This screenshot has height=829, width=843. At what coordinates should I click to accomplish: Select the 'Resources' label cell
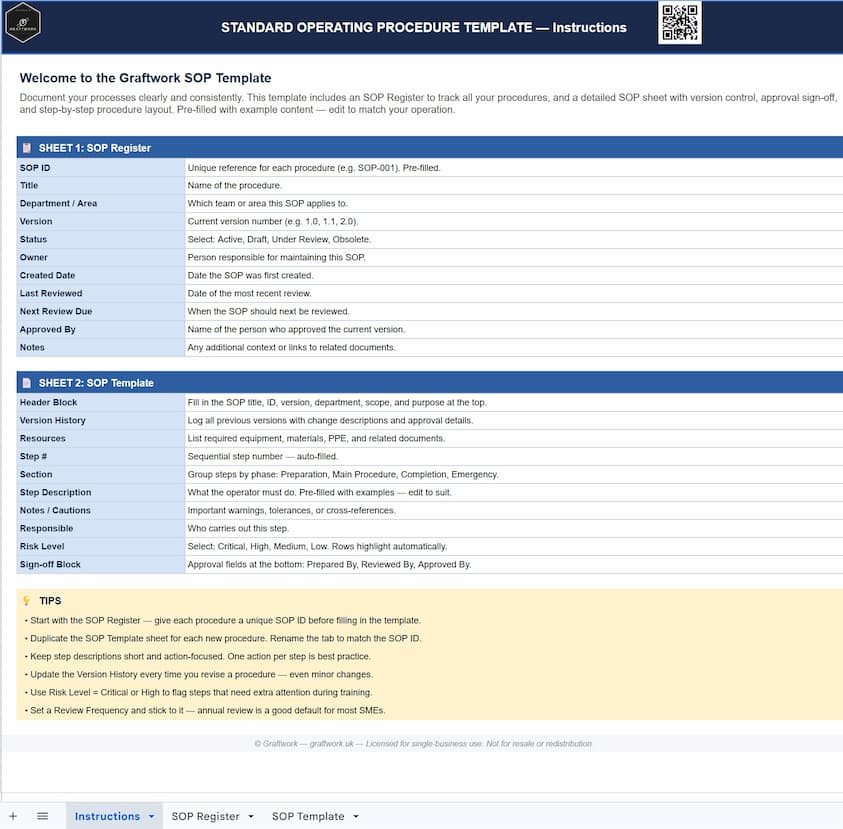pos(101,439)
